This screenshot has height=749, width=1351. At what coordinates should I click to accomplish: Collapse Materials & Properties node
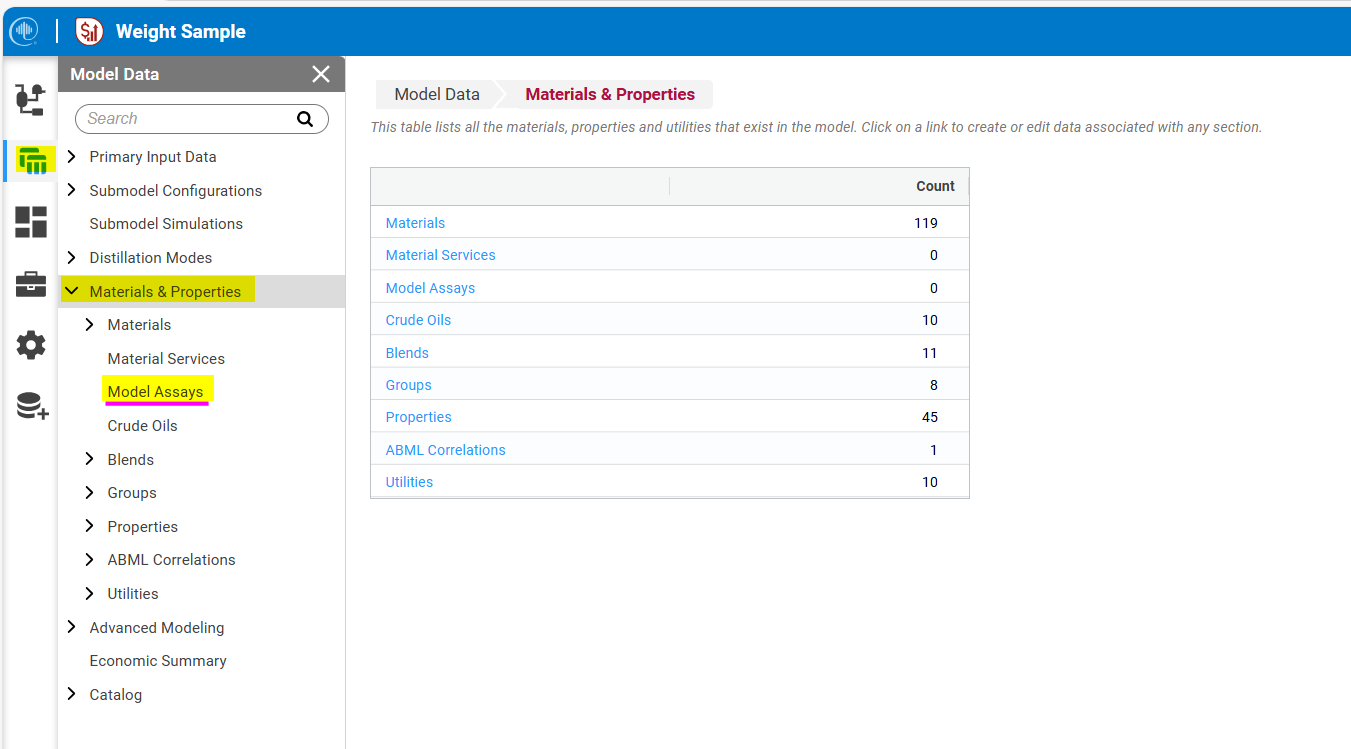[72, 292]
